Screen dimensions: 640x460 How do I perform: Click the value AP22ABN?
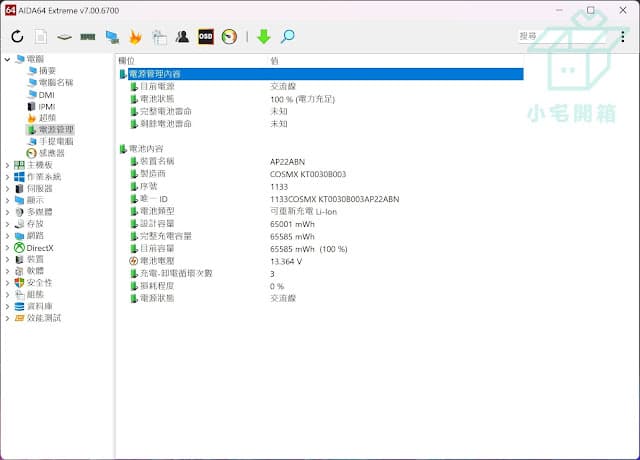click(x=287, y=162)
